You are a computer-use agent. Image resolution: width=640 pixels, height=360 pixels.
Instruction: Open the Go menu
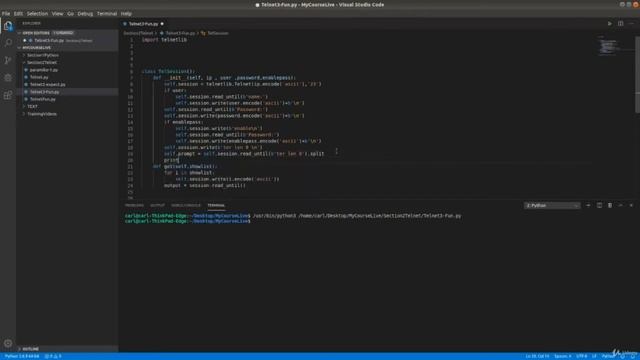[71, 13]
